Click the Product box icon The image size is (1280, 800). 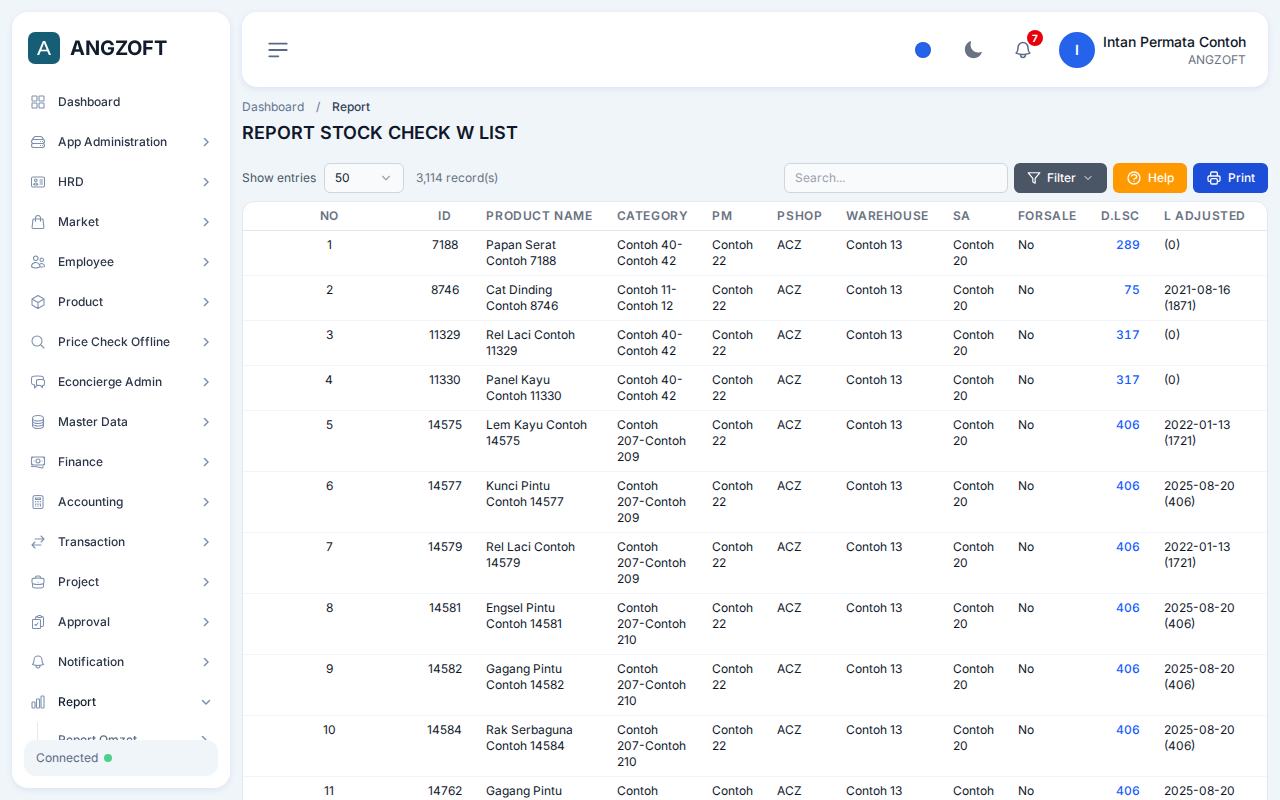(38, 302)
